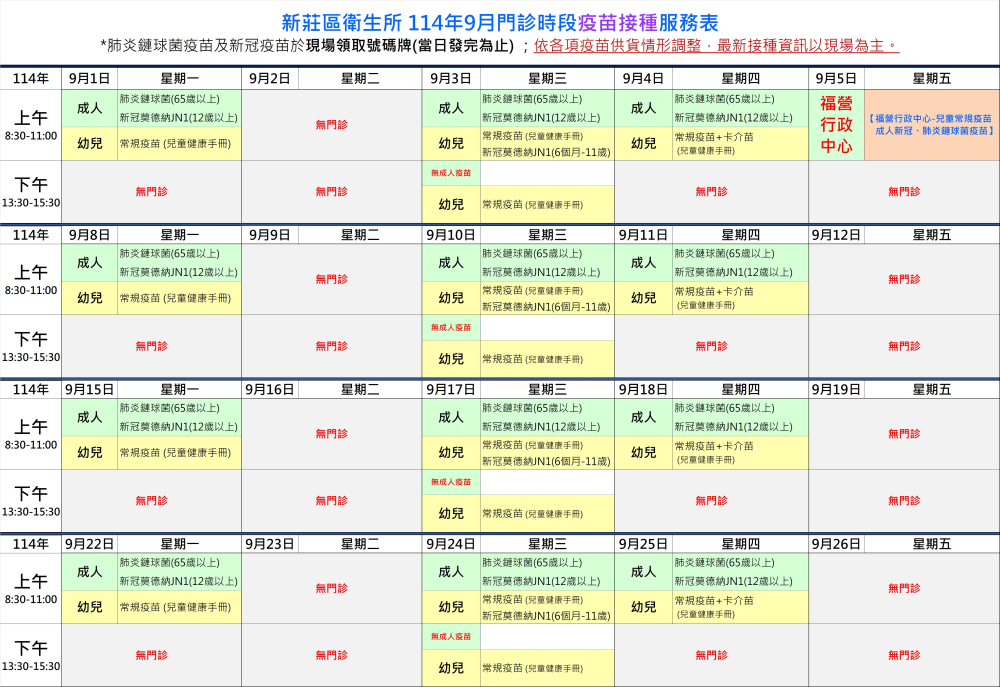Select the 9月26日 date cell
The height and width of the screenshot is (687, 1000).
pos(836,544)
